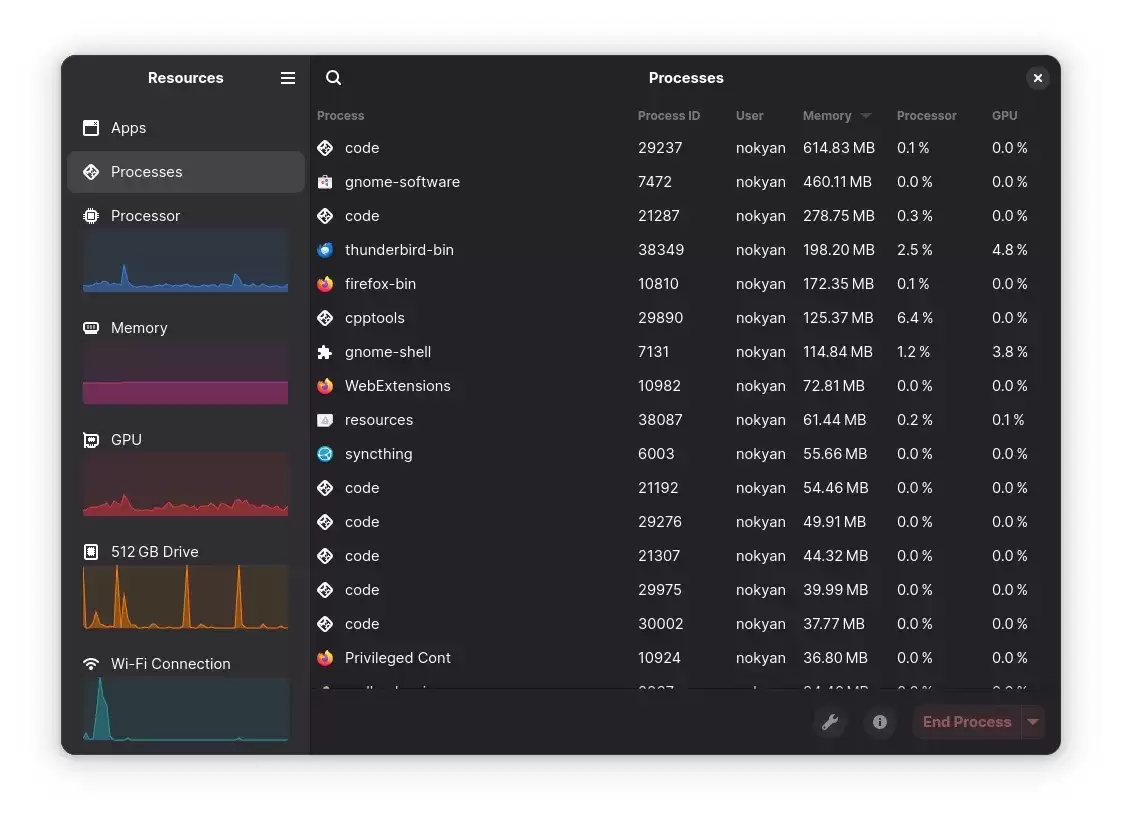Viewport: 1122px width, 822px height.
Task: Click the wrench process options icon
Action: pos(830,722)
